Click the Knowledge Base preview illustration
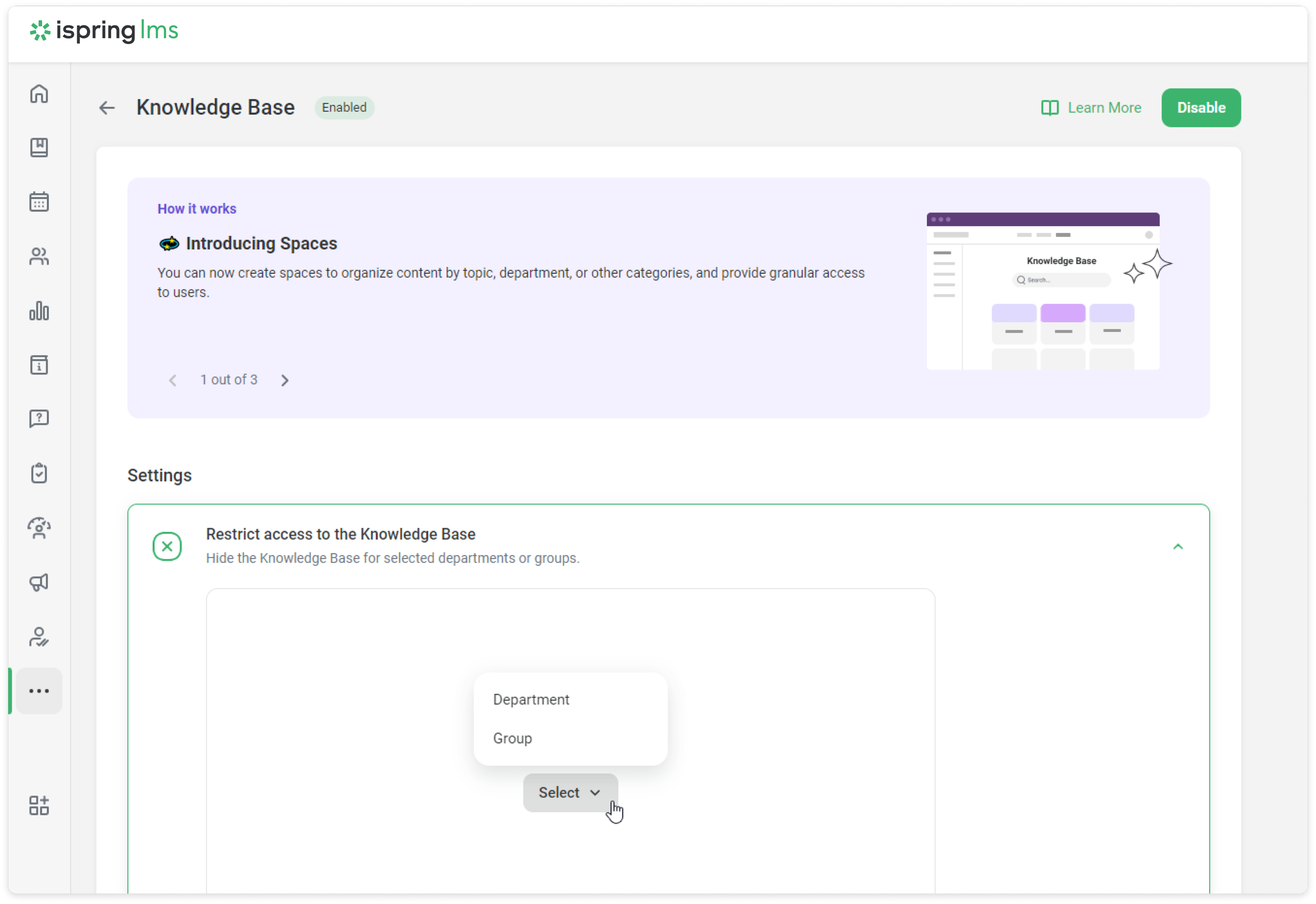 pos(1043,291)
